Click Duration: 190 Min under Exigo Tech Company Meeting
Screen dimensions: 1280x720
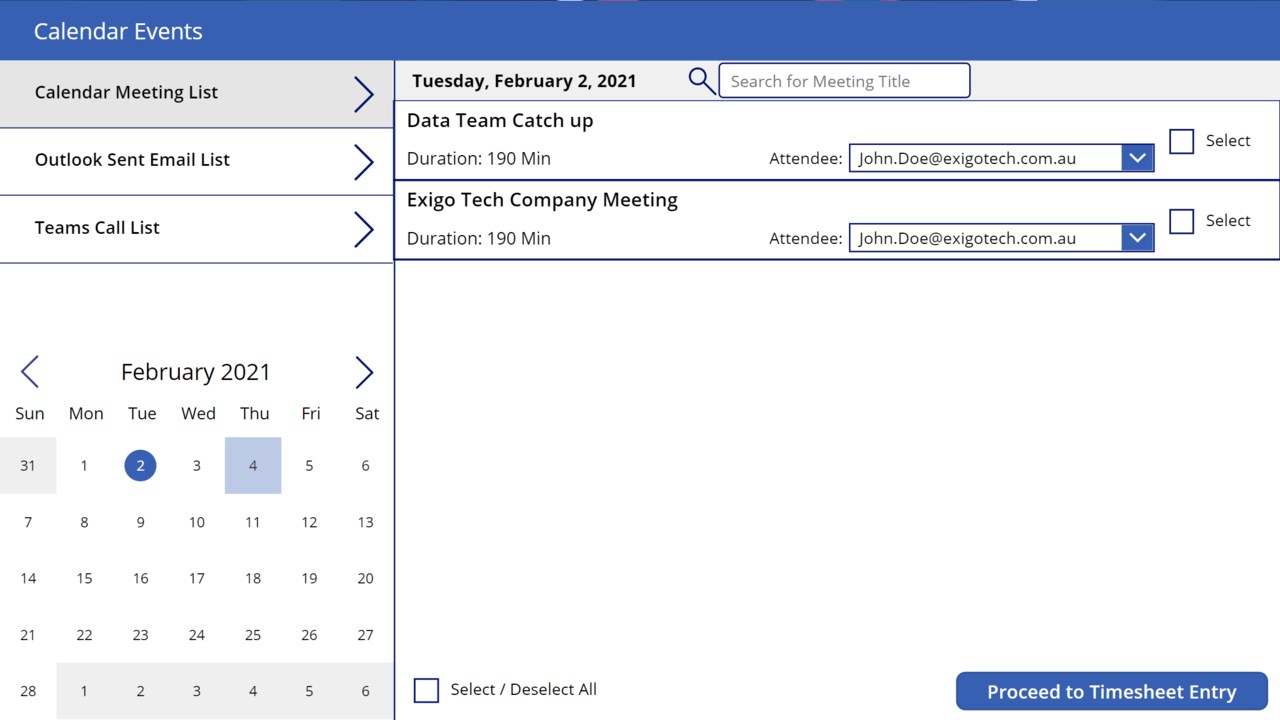click(479, 238)
